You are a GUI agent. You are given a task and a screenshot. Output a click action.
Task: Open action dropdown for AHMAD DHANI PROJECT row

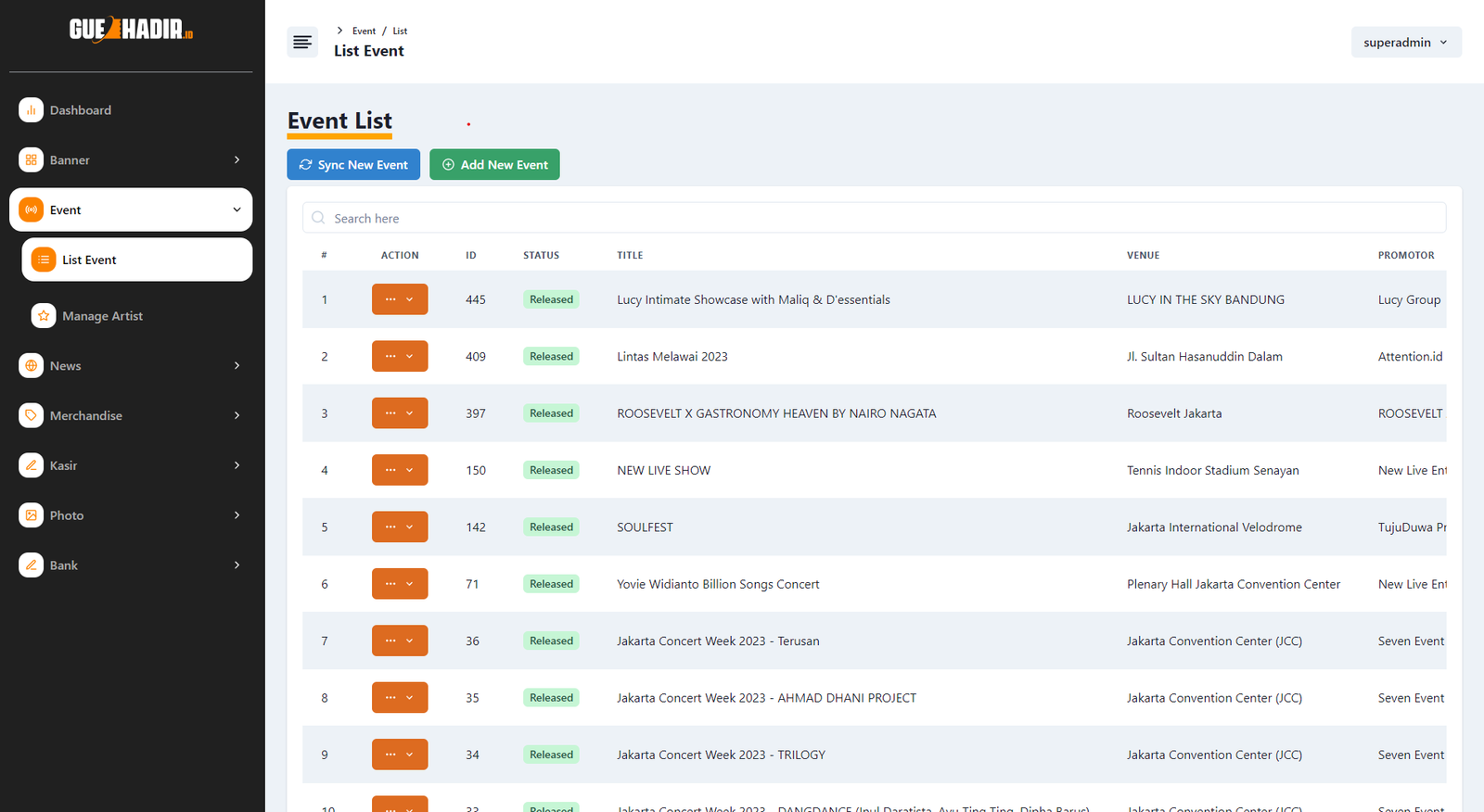[x=400, y=698]
